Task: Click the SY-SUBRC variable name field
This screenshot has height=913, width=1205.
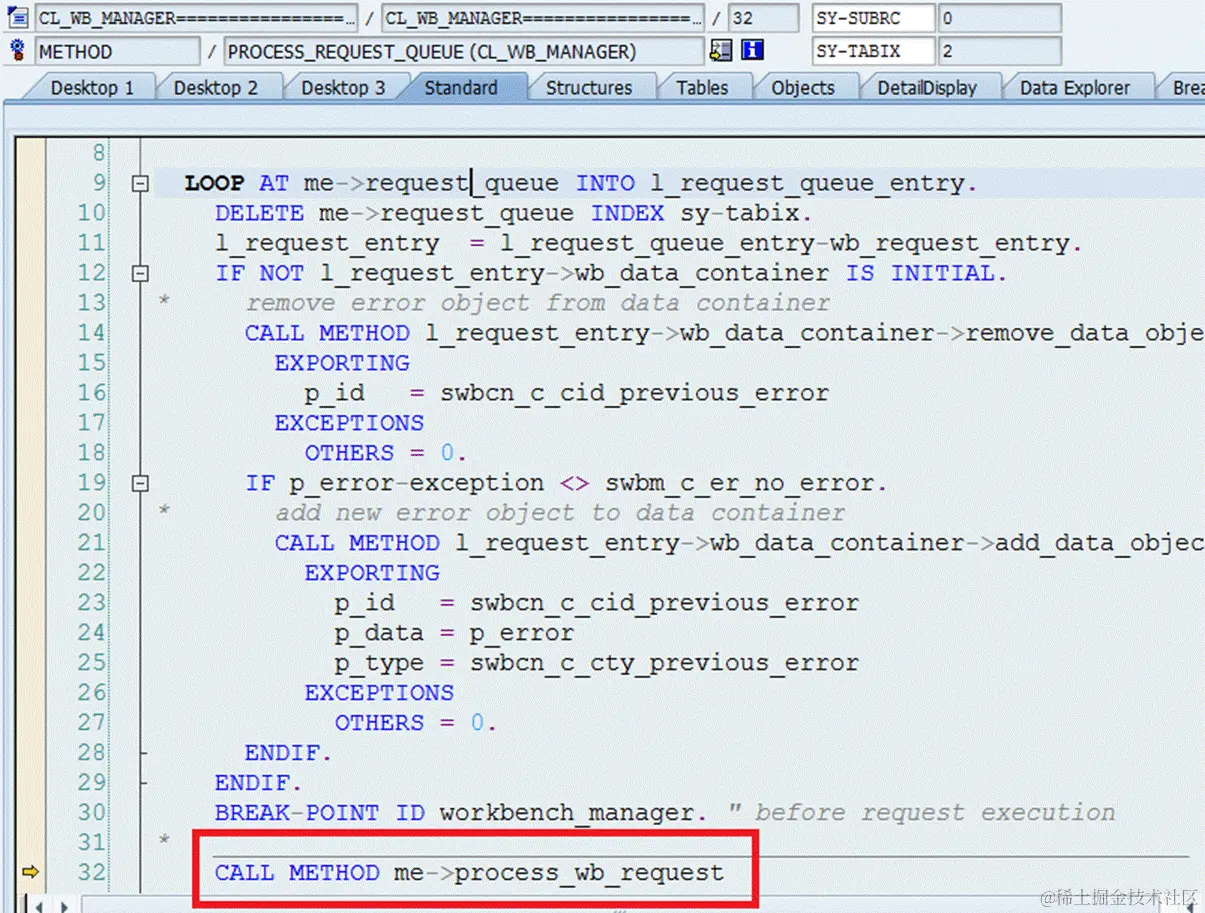Action: [x=874, y=18]
